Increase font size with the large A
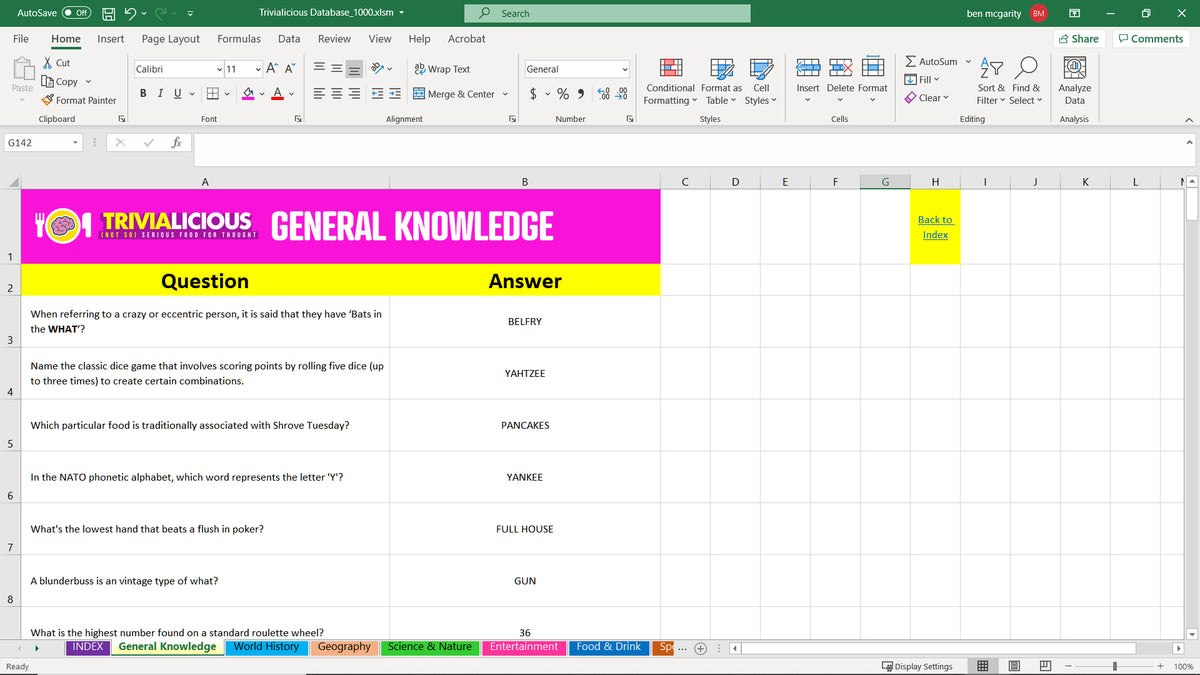The height and width of the screenshot is (675, 1200). (x=273, y=69)
